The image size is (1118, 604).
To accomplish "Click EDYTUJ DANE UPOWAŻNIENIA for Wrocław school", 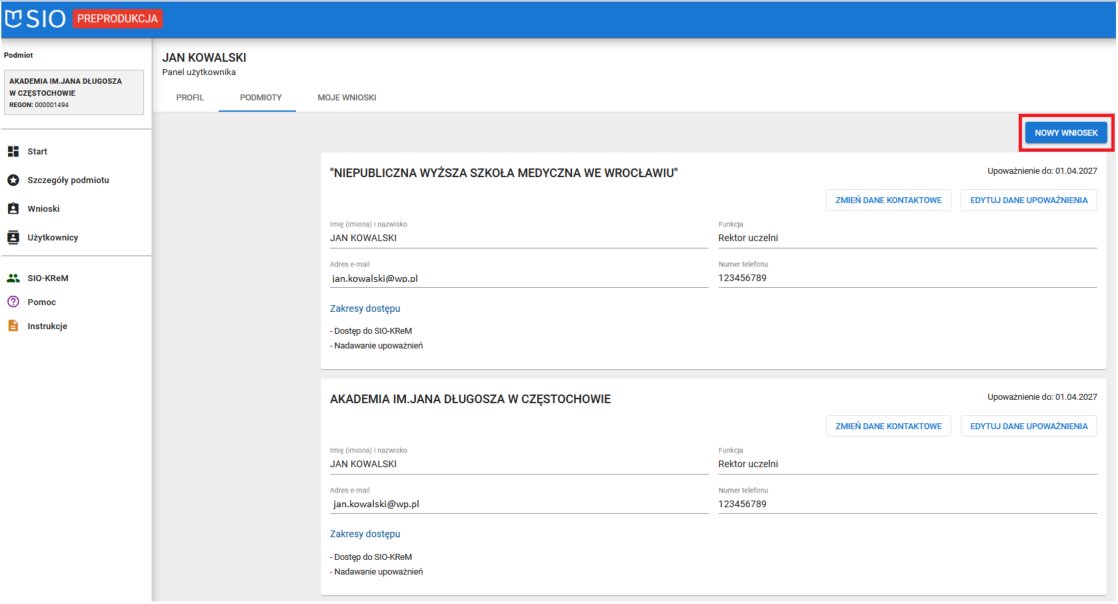I will pos(1029,200).
